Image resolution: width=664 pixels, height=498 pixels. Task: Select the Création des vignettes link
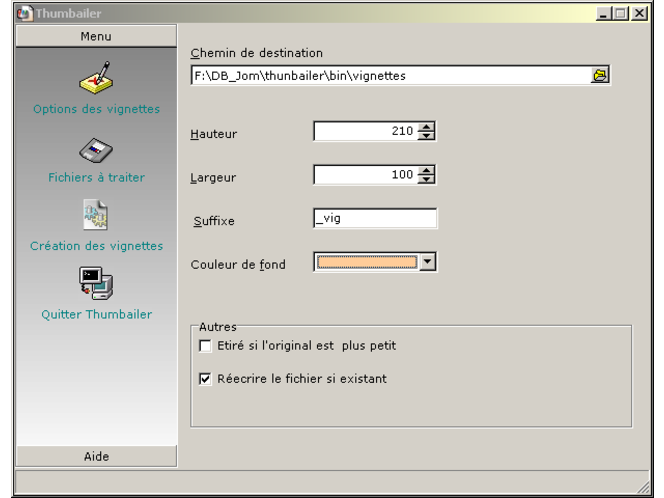(x=97, y=246)
